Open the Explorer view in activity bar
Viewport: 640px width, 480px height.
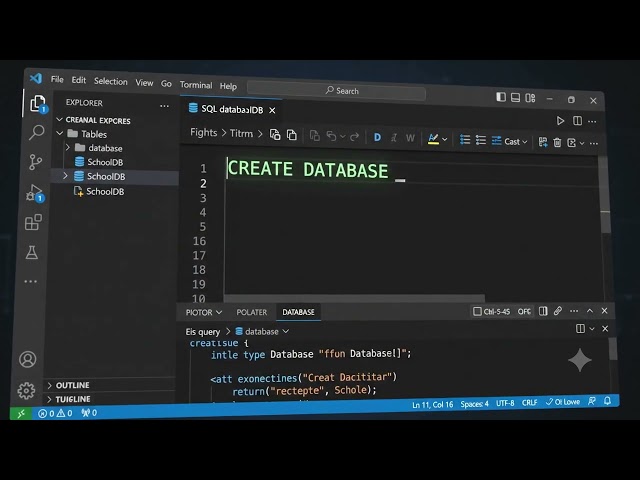tap(38, 103)
